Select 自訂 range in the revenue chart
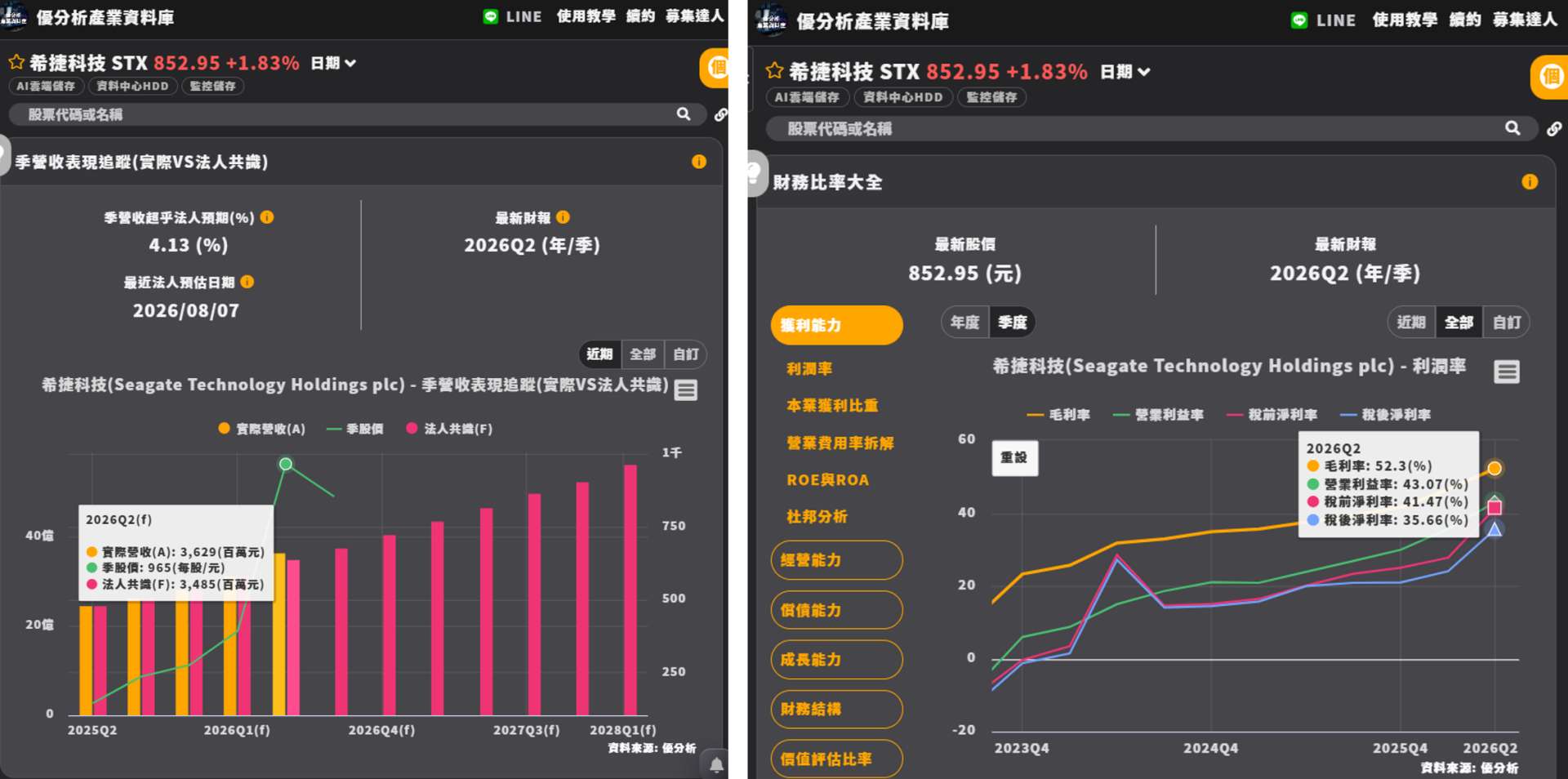The width and height of the screenshot is (1568, 779). [x=686, y=354]
